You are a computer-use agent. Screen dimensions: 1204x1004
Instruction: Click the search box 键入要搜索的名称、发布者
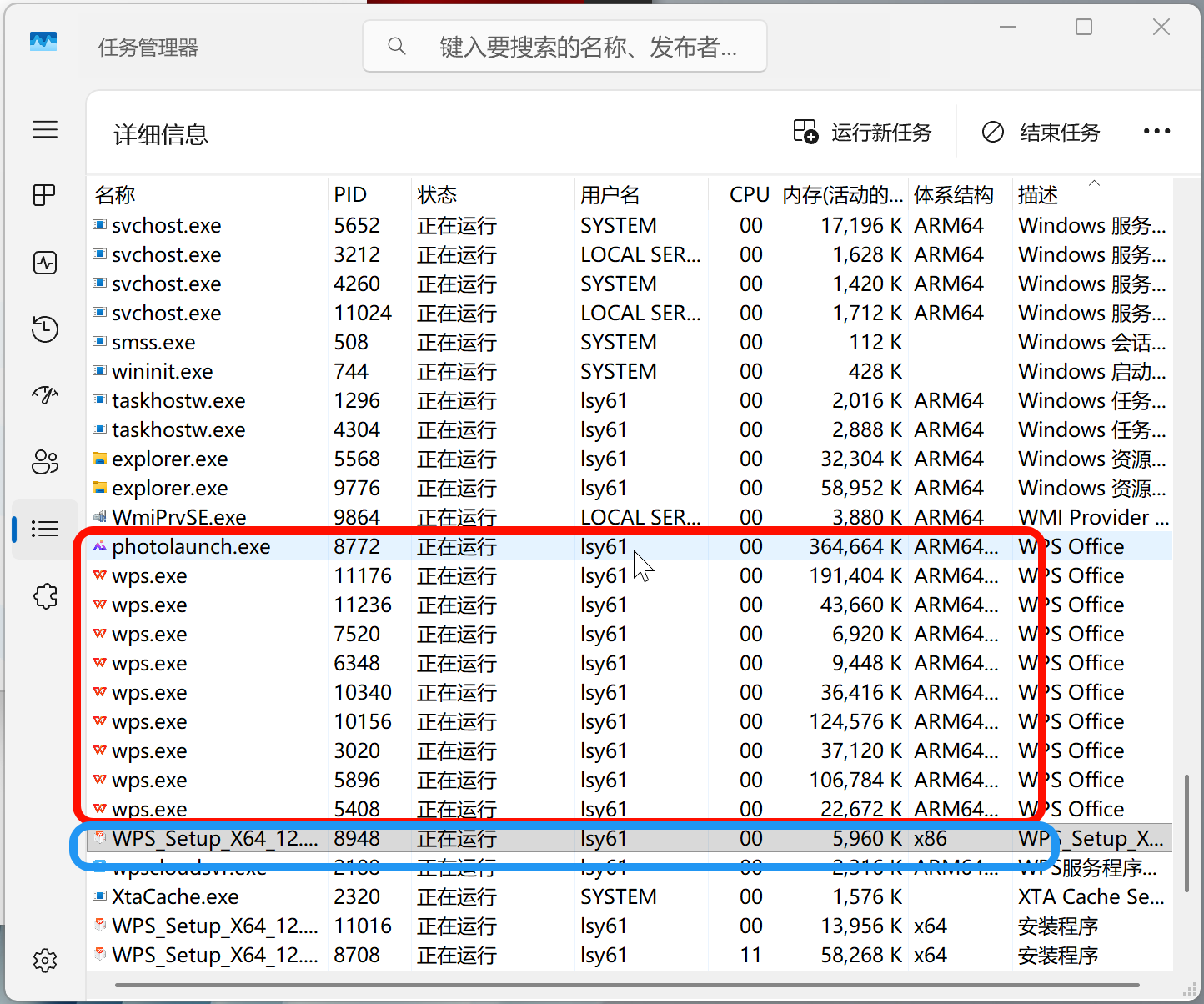click(x=564, y=47)
